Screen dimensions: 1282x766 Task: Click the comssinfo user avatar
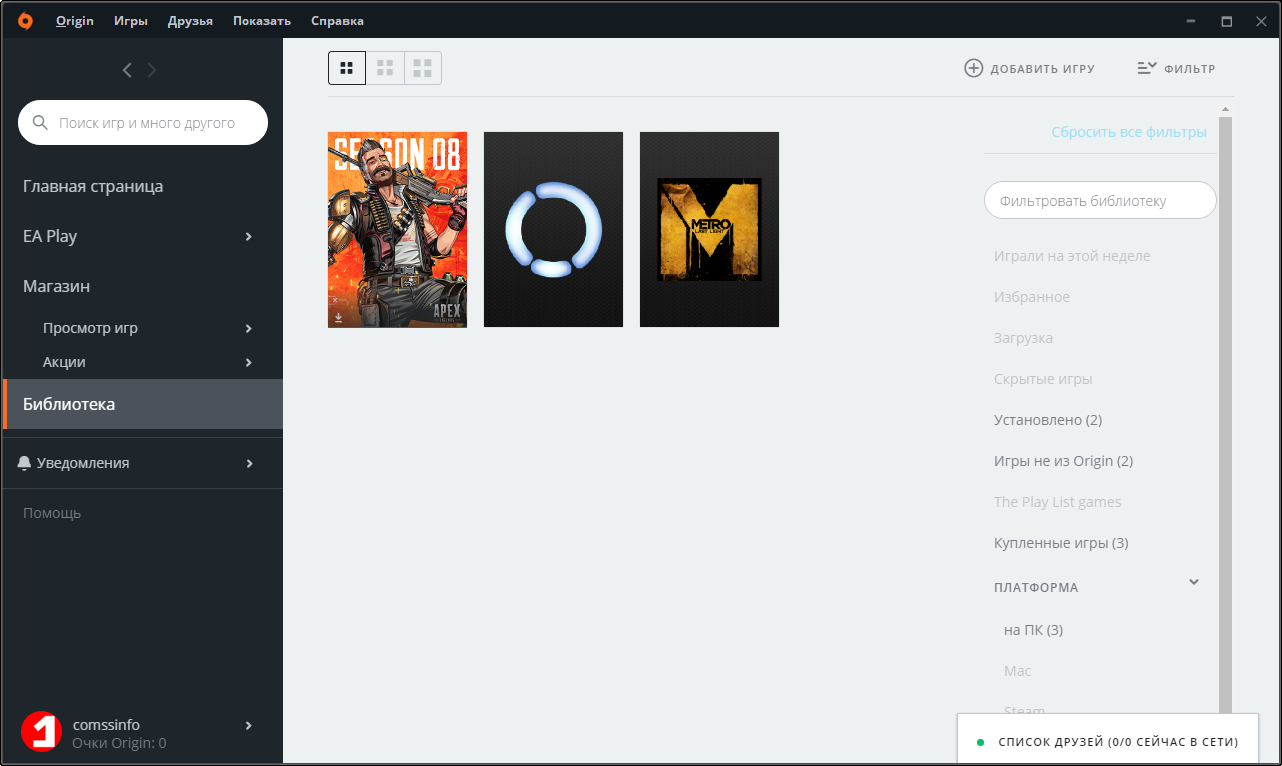(42, 732)
